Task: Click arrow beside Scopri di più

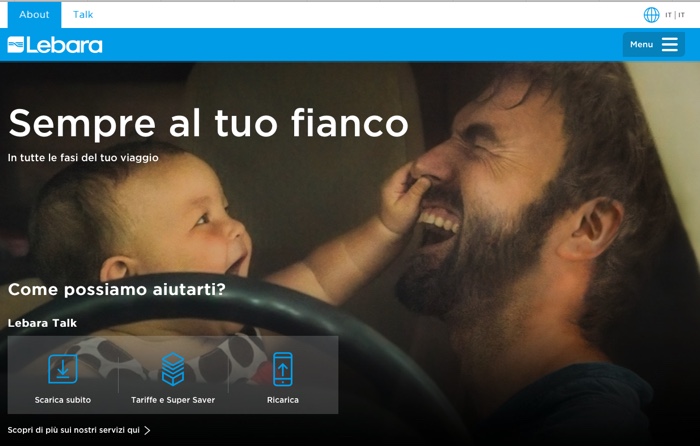Action: 147,430
